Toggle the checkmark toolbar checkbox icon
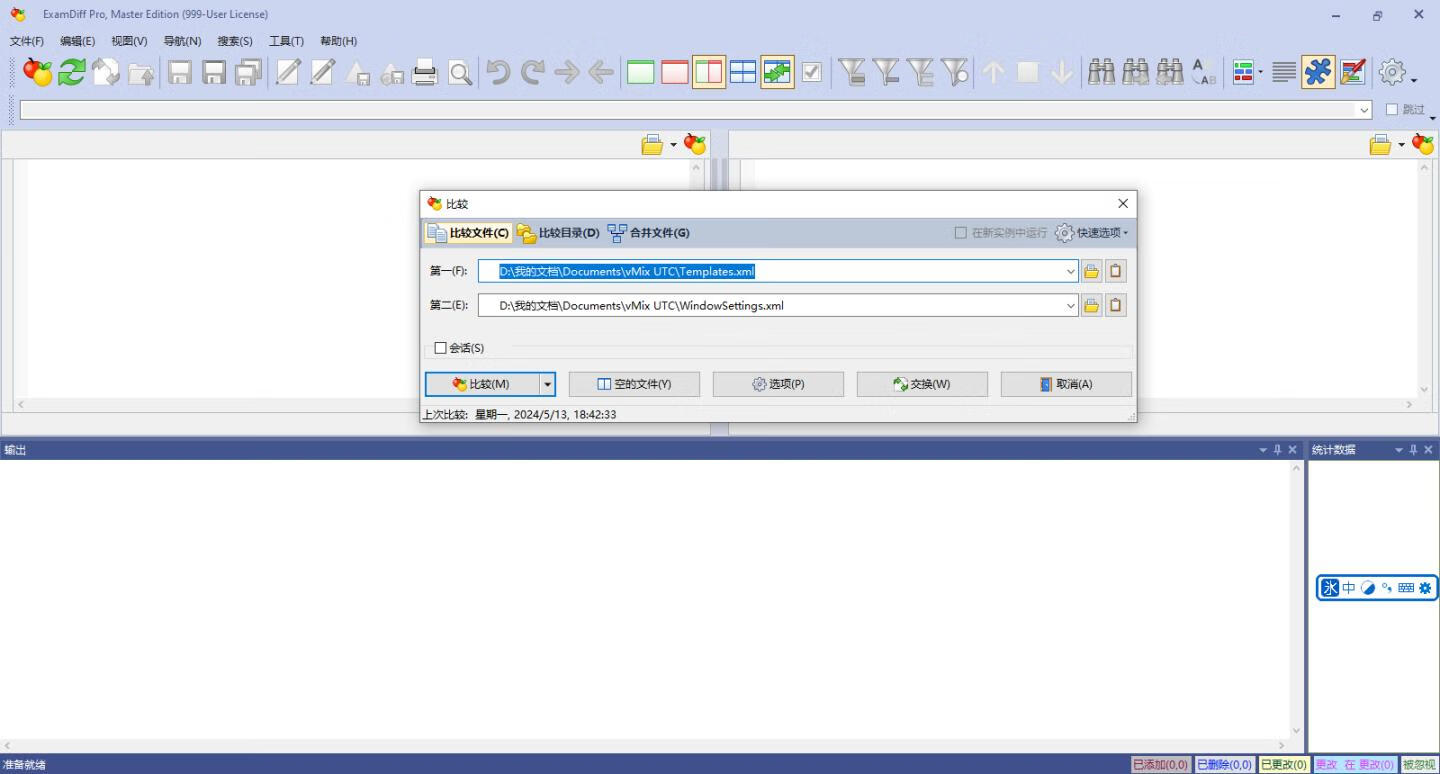1440x774 pixels. pyautogui.click(x=812, y=72)
